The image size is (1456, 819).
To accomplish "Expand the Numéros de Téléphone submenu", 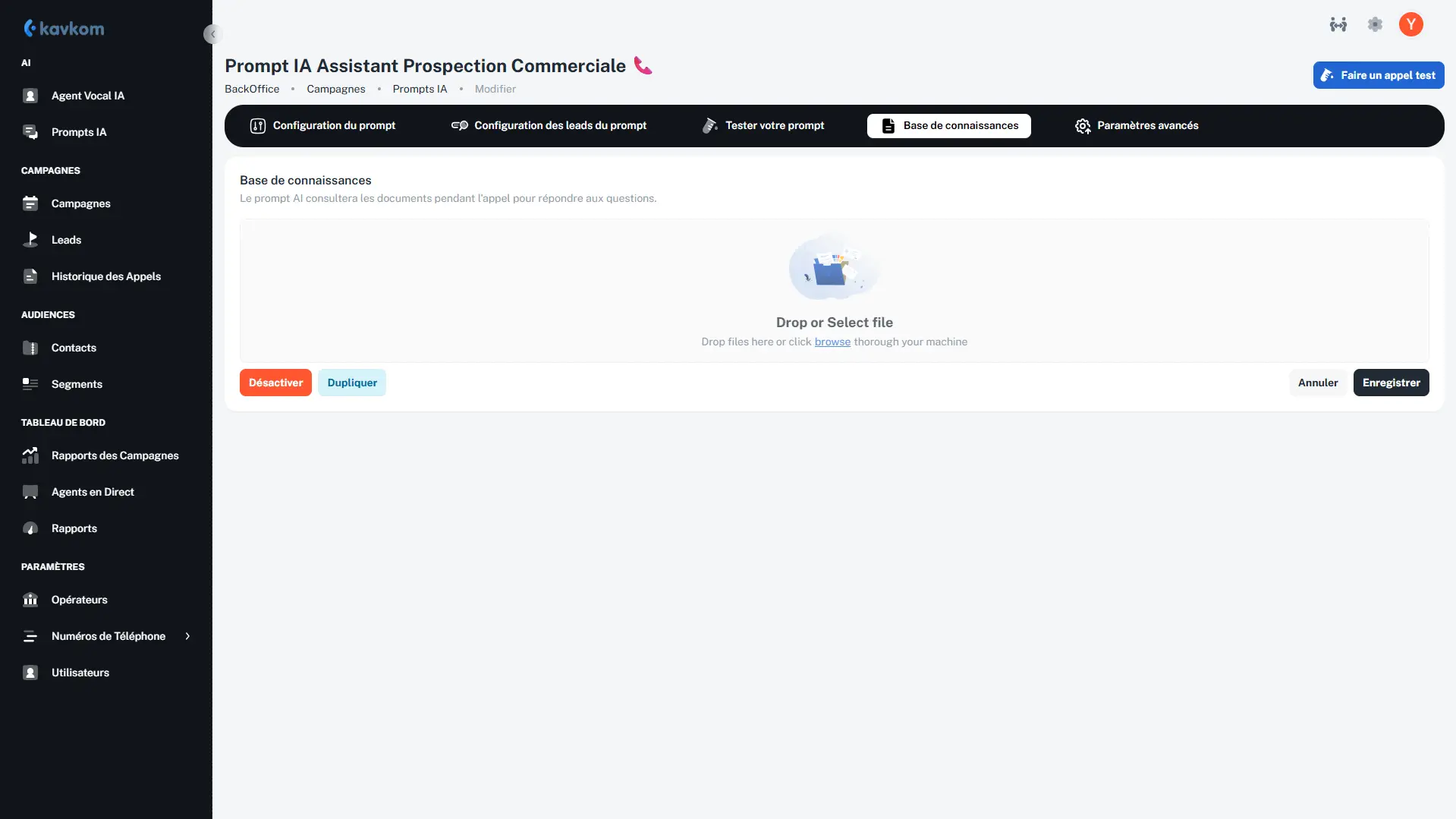I will pos(187,636).
